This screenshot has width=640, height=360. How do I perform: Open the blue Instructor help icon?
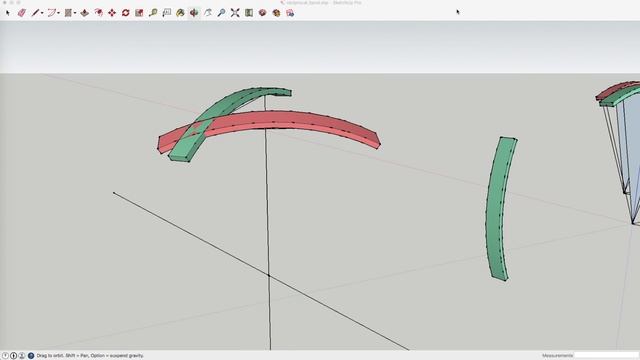[31, 356]
